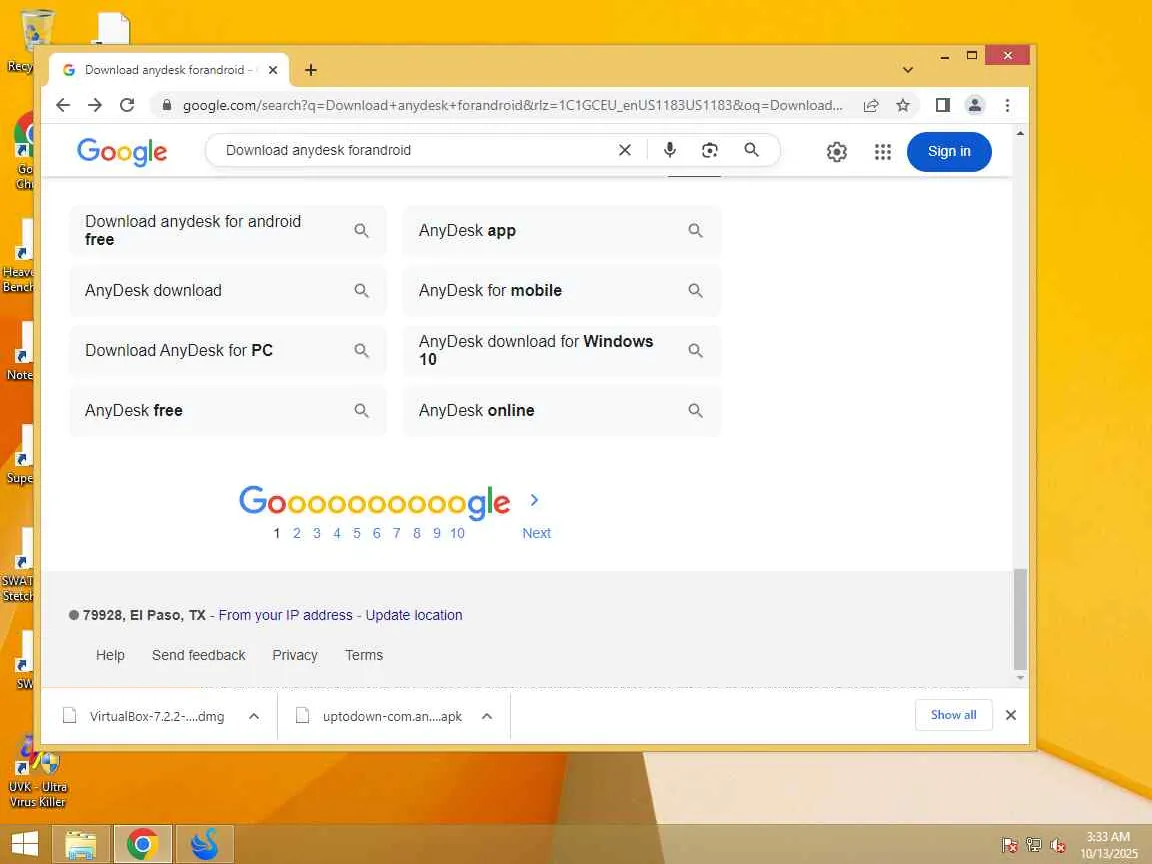
Task: Click the network tray icon
Action: (x=1034, y=845)
